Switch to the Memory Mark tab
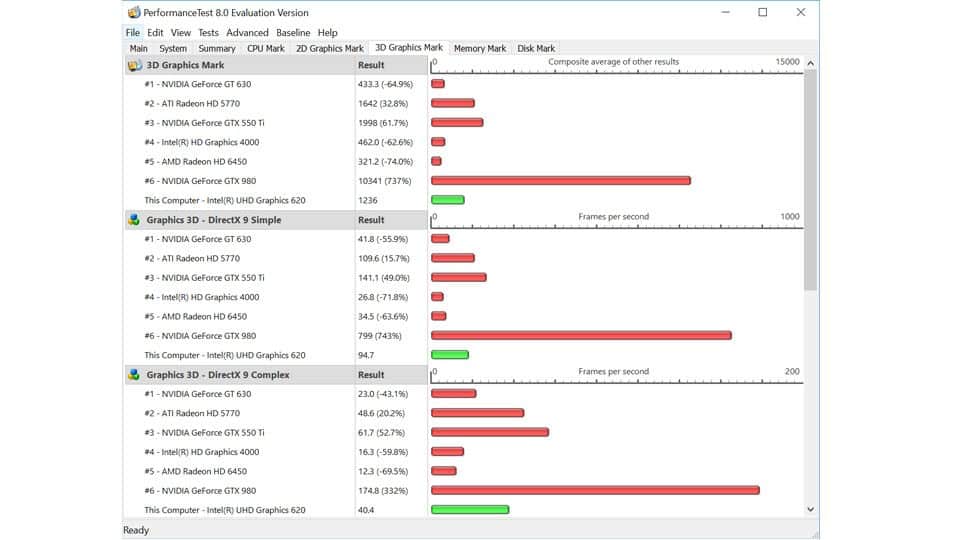 (x=480, y=48)
